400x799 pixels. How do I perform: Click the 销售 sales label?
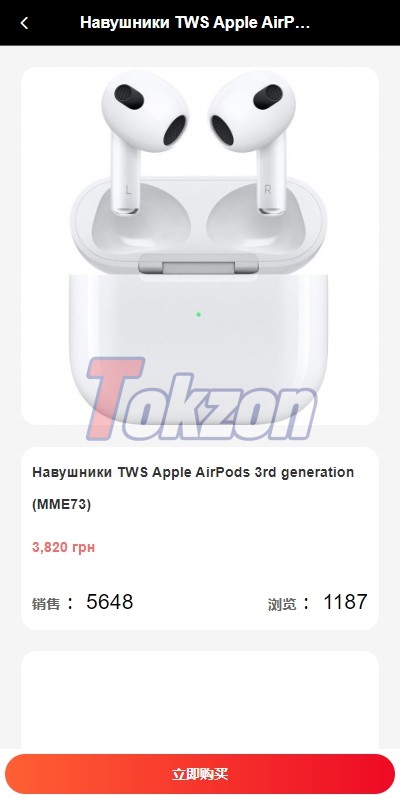[x=46, y=604]
